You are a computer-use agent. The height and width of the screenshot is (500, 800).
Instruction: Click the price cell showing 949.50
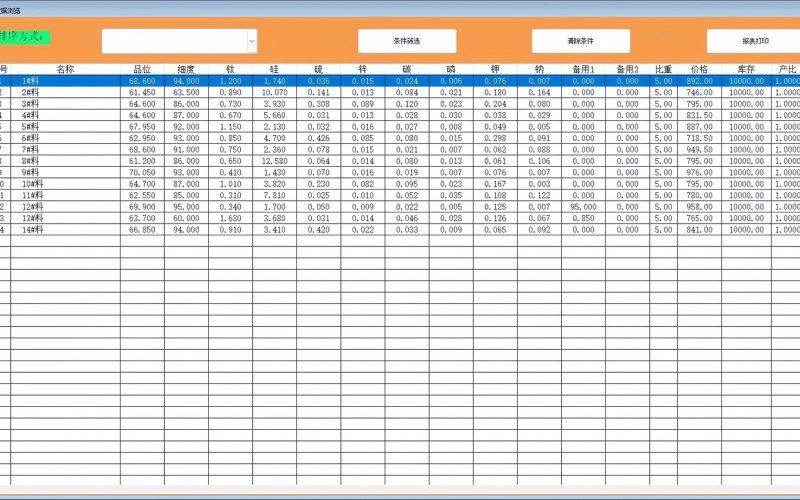(x=699, y=150)
